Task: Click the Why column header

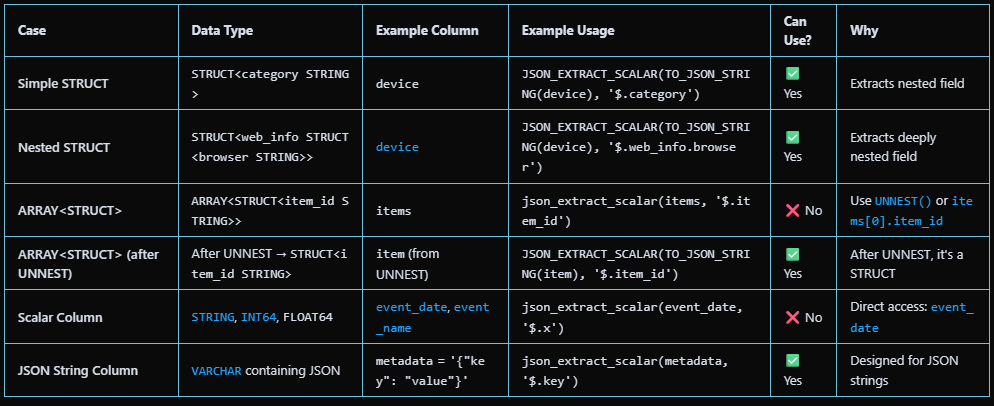Action: click(864, 31)
